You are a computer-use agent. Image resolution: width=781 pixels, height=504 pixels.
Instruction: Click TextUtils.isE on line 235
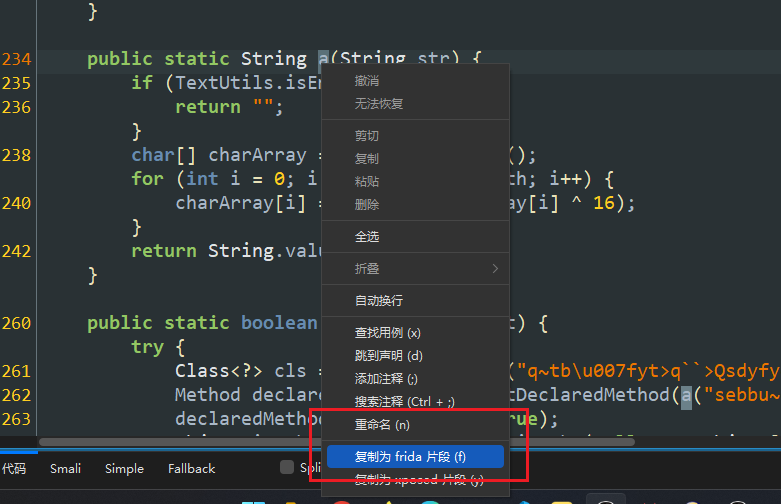[x=248, y=83]
